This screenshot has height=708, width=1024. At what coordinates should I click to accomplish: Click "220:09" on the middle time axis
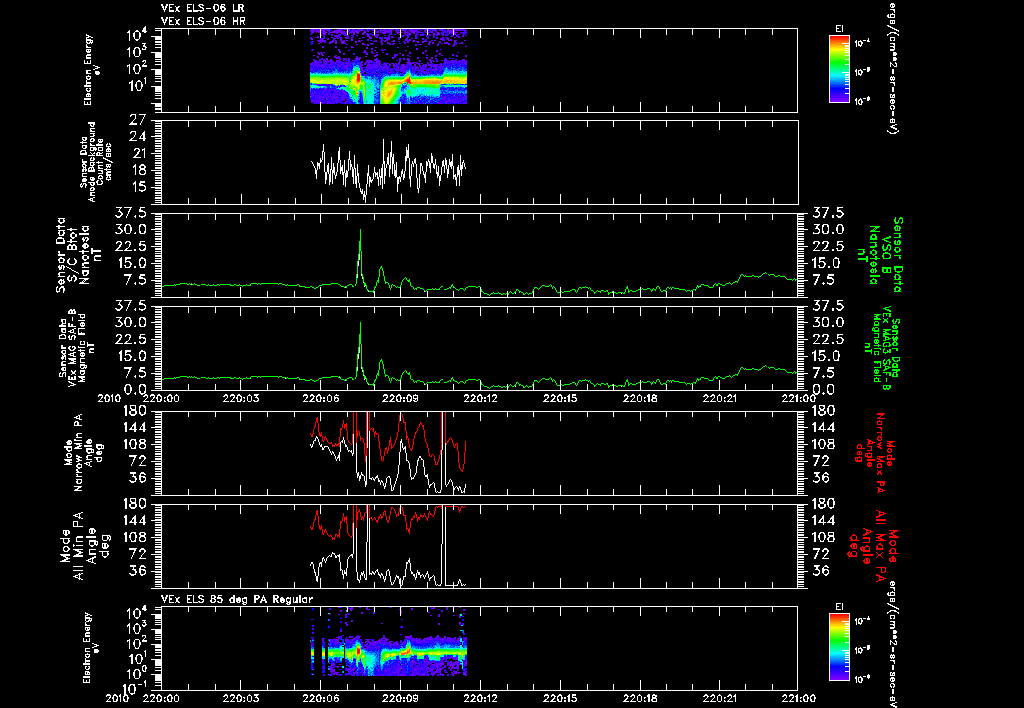point(400,398)
